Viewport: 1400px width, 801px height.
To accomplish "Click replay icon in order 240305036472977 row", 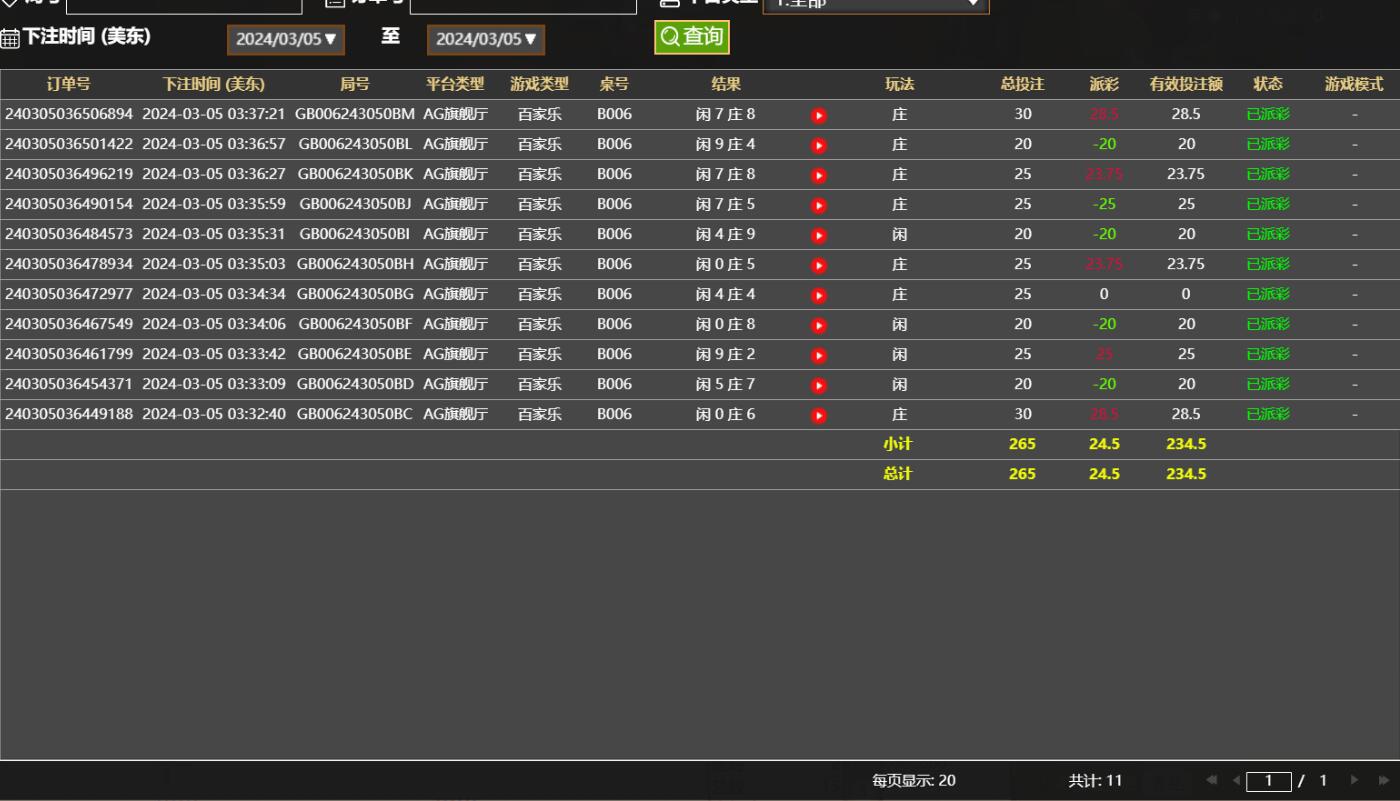I will [819, 295].
